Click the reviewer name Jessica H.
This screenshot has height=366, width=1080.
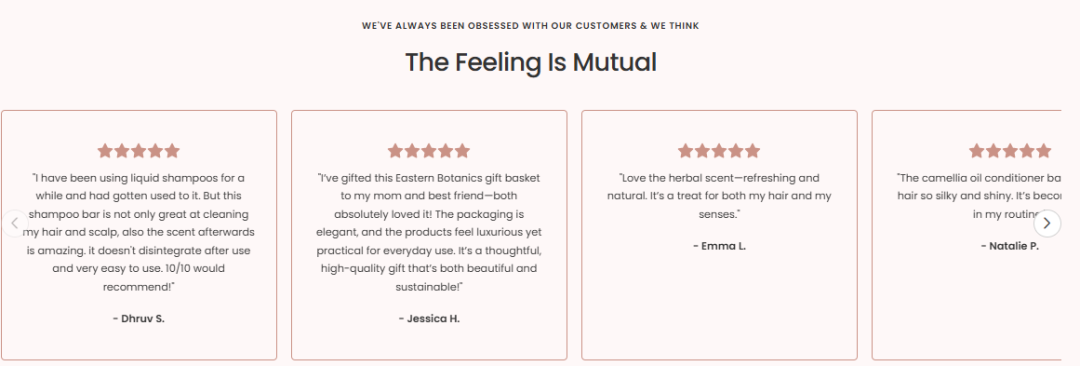tap(429, 318)
